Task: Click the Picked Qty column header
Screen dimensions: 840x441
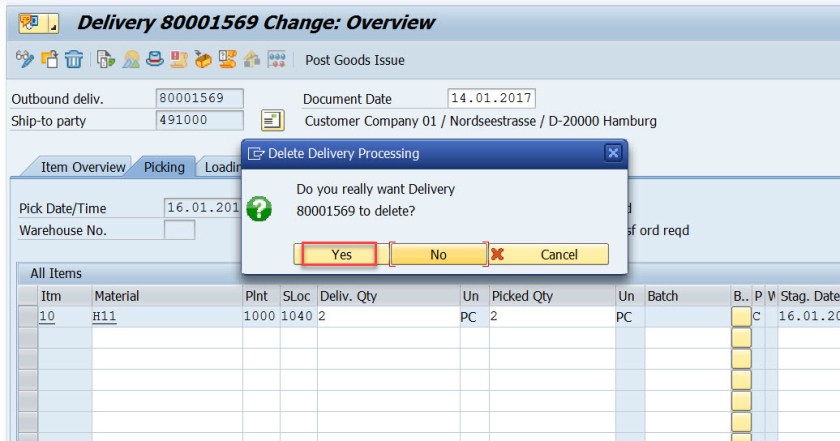Action: [x=552, y=296]
